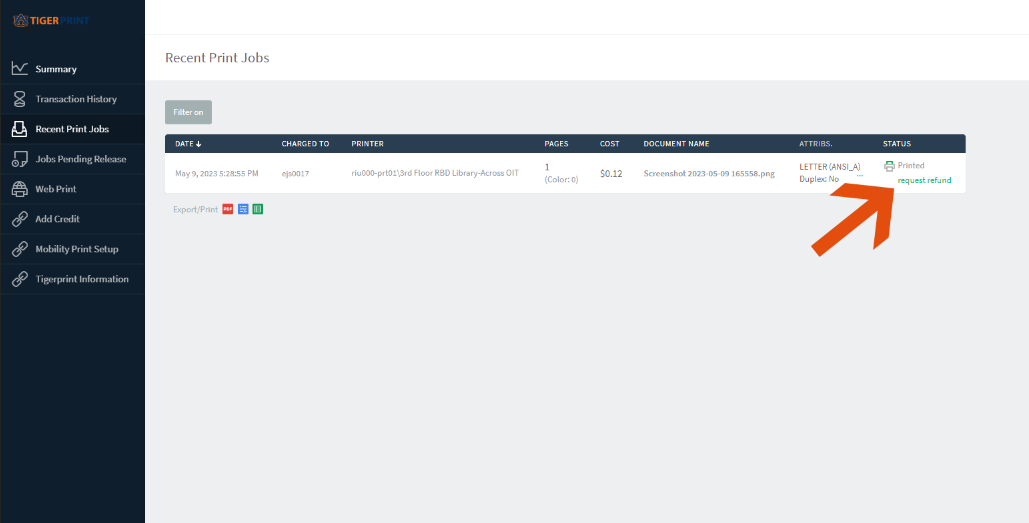This screenshot has width=1029, height=523.
Task: Open Jobs Pending Release
Action: [x=81, y=159]
